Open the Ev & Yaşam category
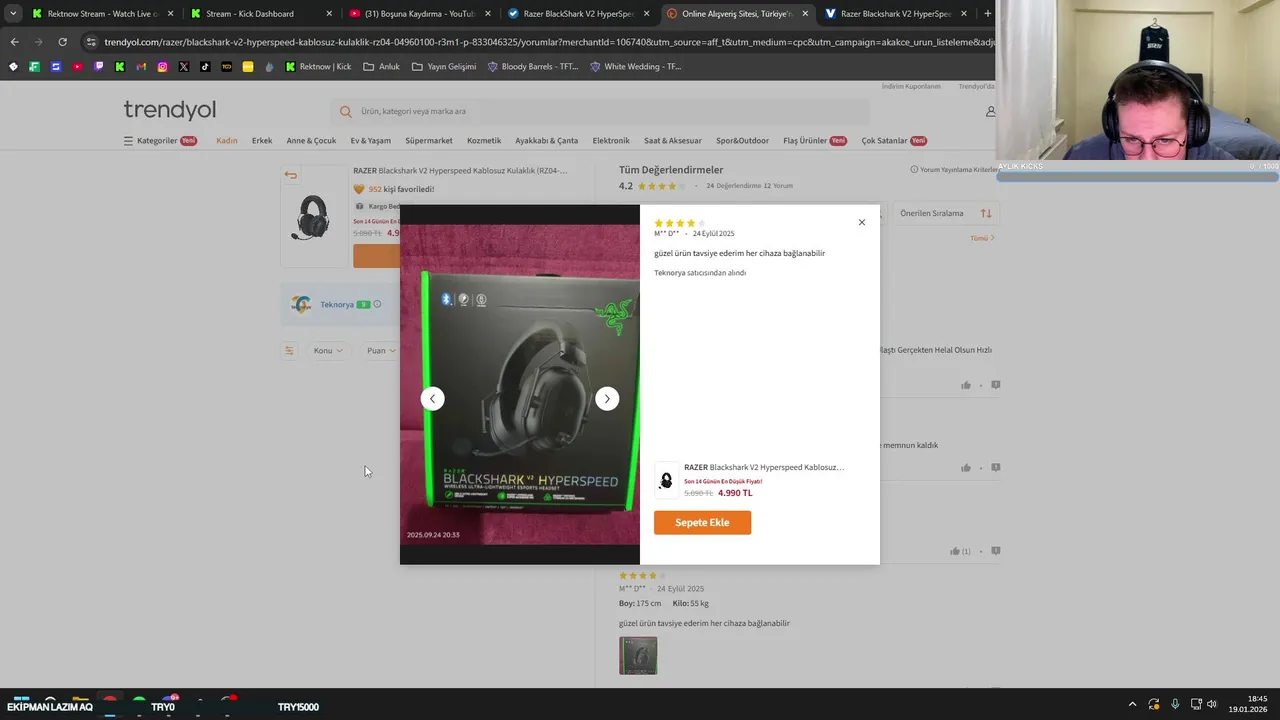Screen dimensions: 1280x720 pos(370,141)
